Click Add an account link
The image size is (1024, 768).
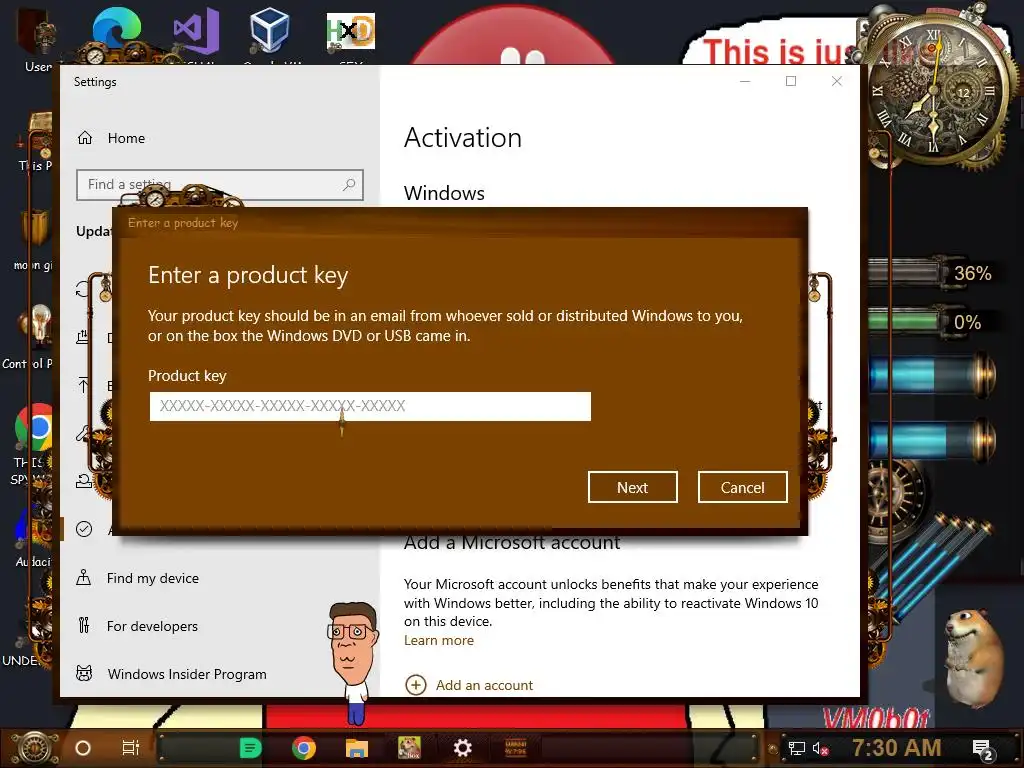coord(484,685)
